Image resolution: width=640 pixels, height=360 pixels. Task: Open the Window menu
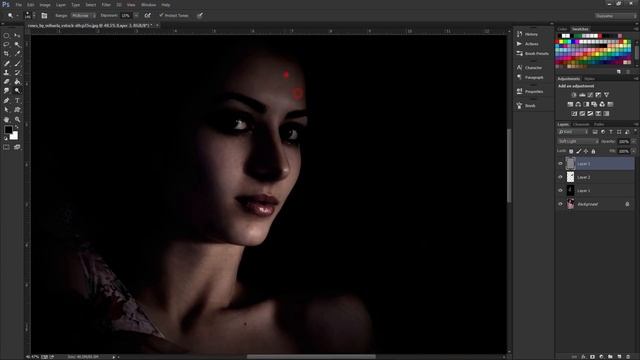149,5
